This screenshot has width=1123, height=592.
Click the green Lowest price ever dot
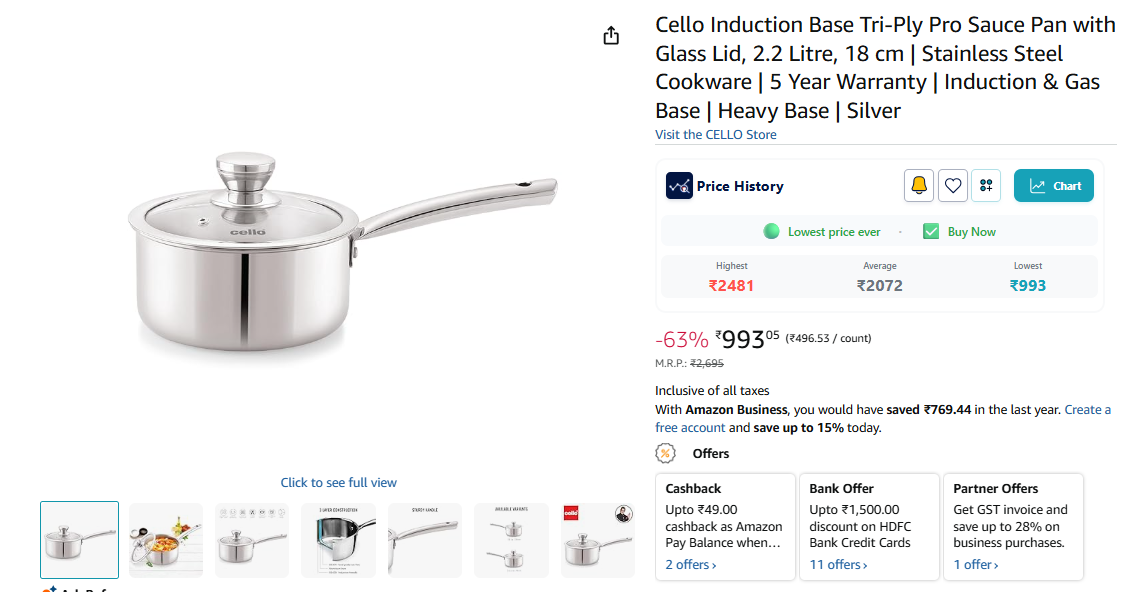point(771,232)
